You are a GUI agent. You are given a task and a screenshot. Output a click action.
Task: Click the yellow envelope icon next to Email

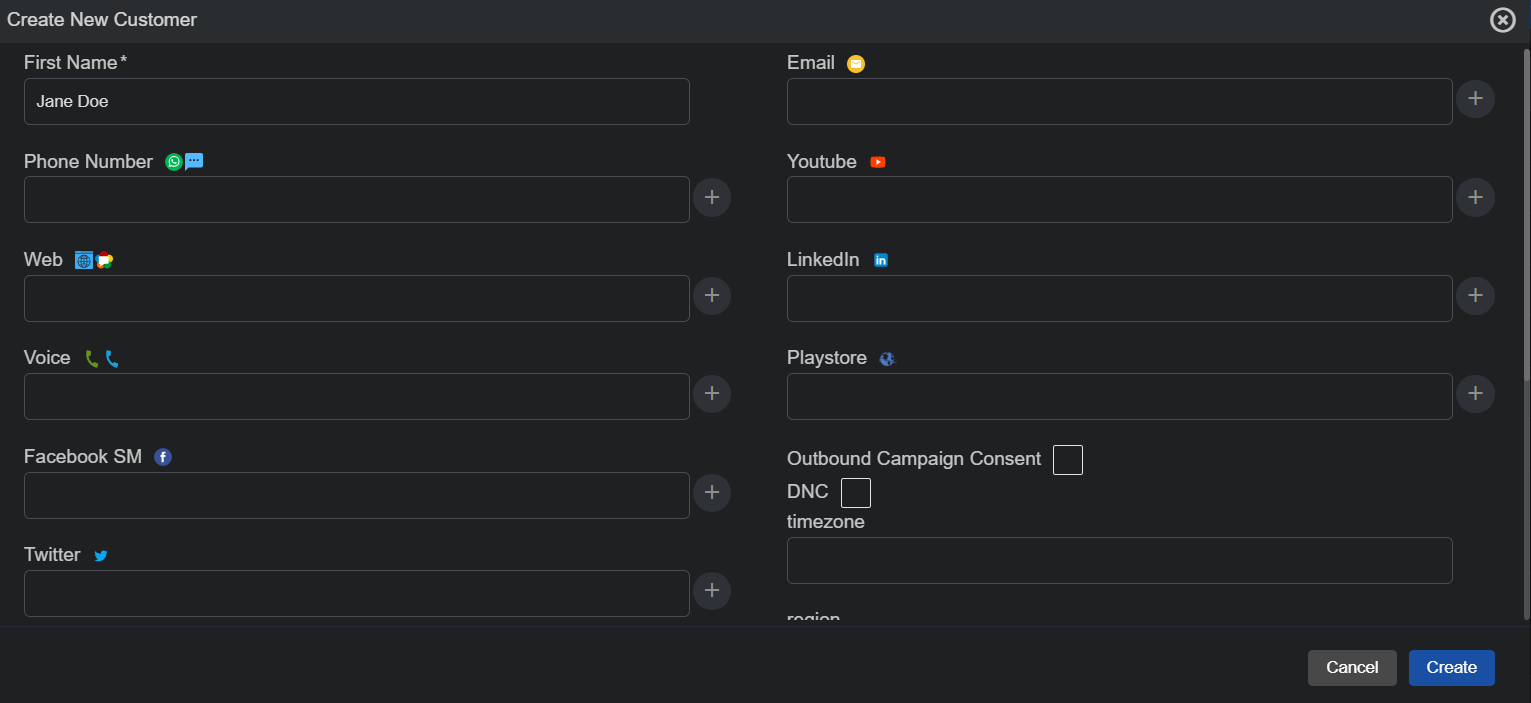[856, 64]
